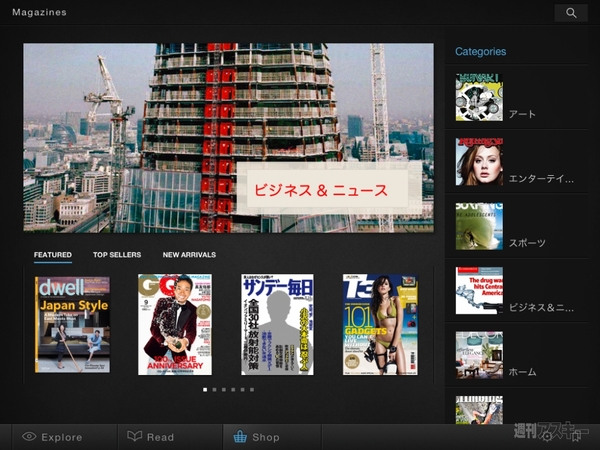
Task: Select the アート category thumbnail
Action: (x=479, y=98)
